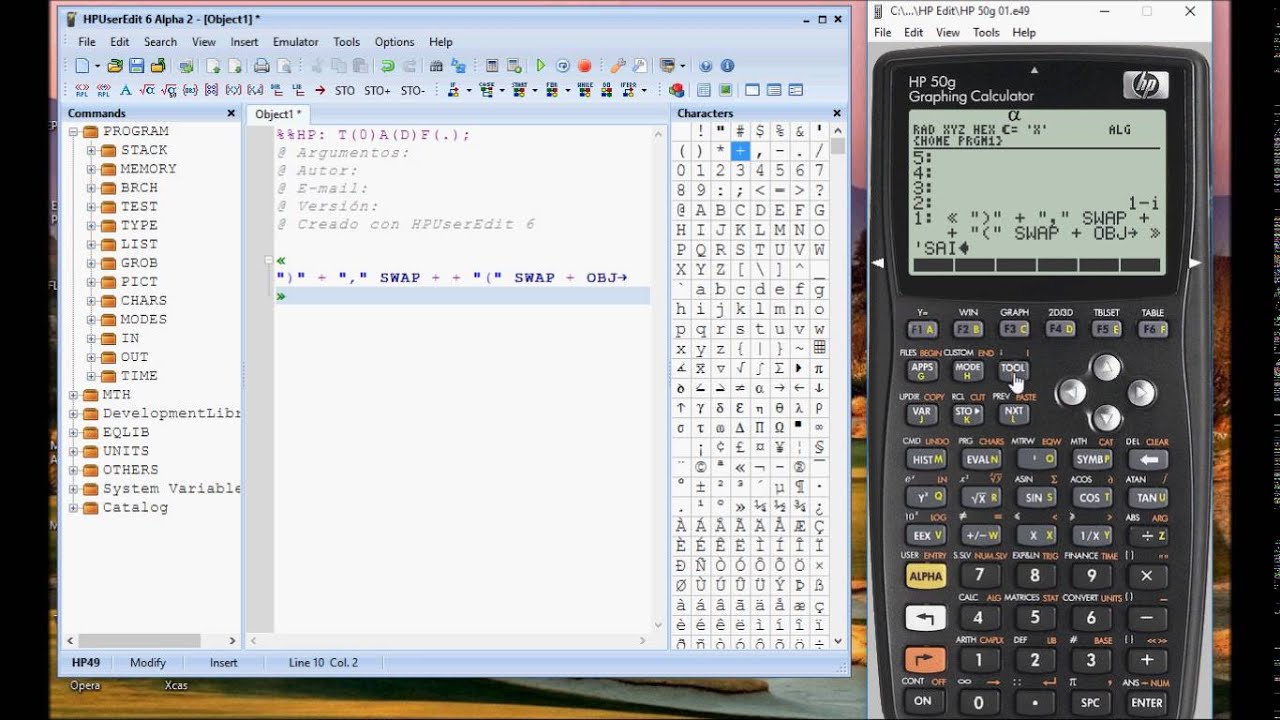Click the calculator backspace arrow key
The height and width of the screenshot is (720, 1280).
(1148, 459)
